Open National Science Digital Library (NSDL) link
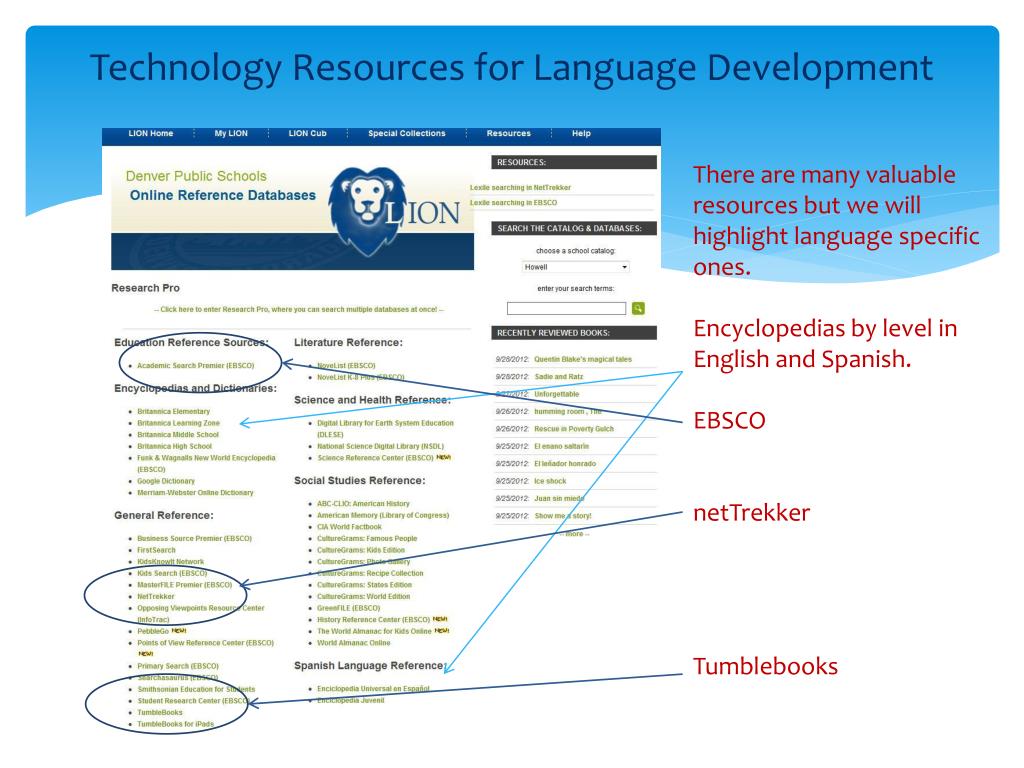Viewport: 1024px width, 768px height. (380, 447)
